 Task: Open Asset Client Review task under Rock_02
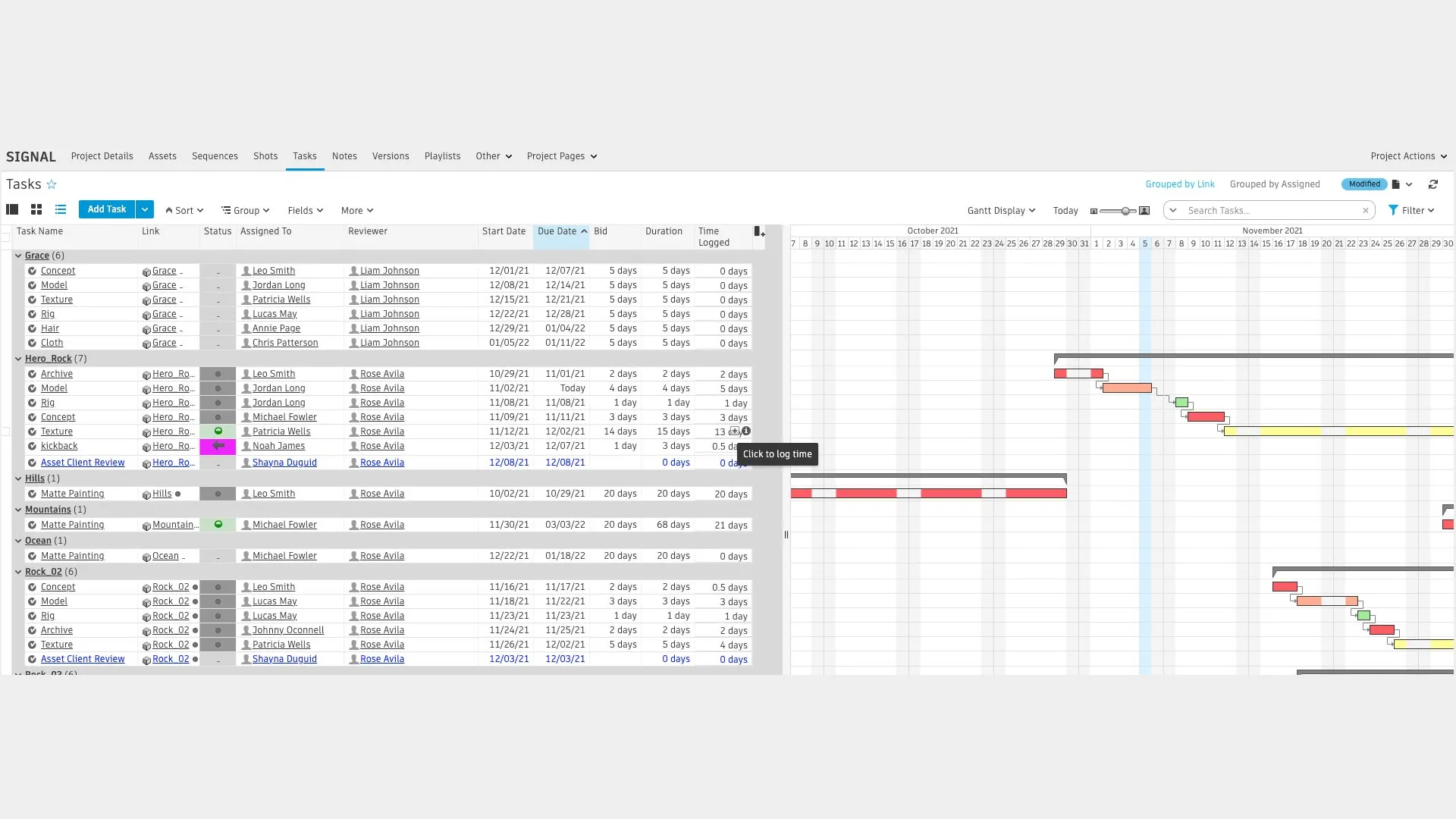point(83,660)
